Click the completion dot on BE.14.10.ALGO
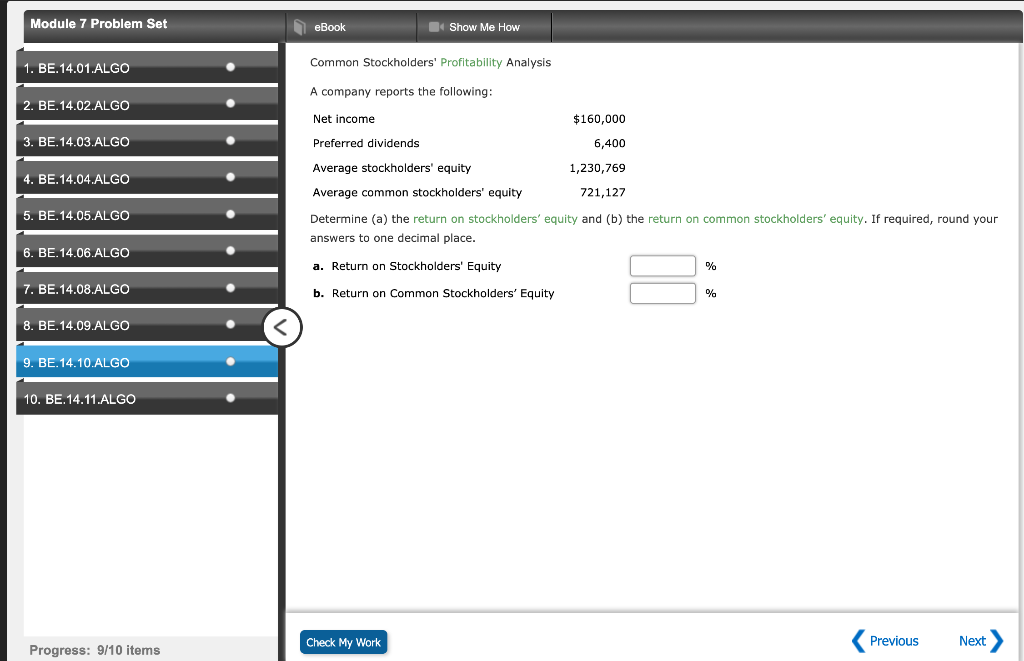Screen dimensions: 1024x661 (230, 362)
